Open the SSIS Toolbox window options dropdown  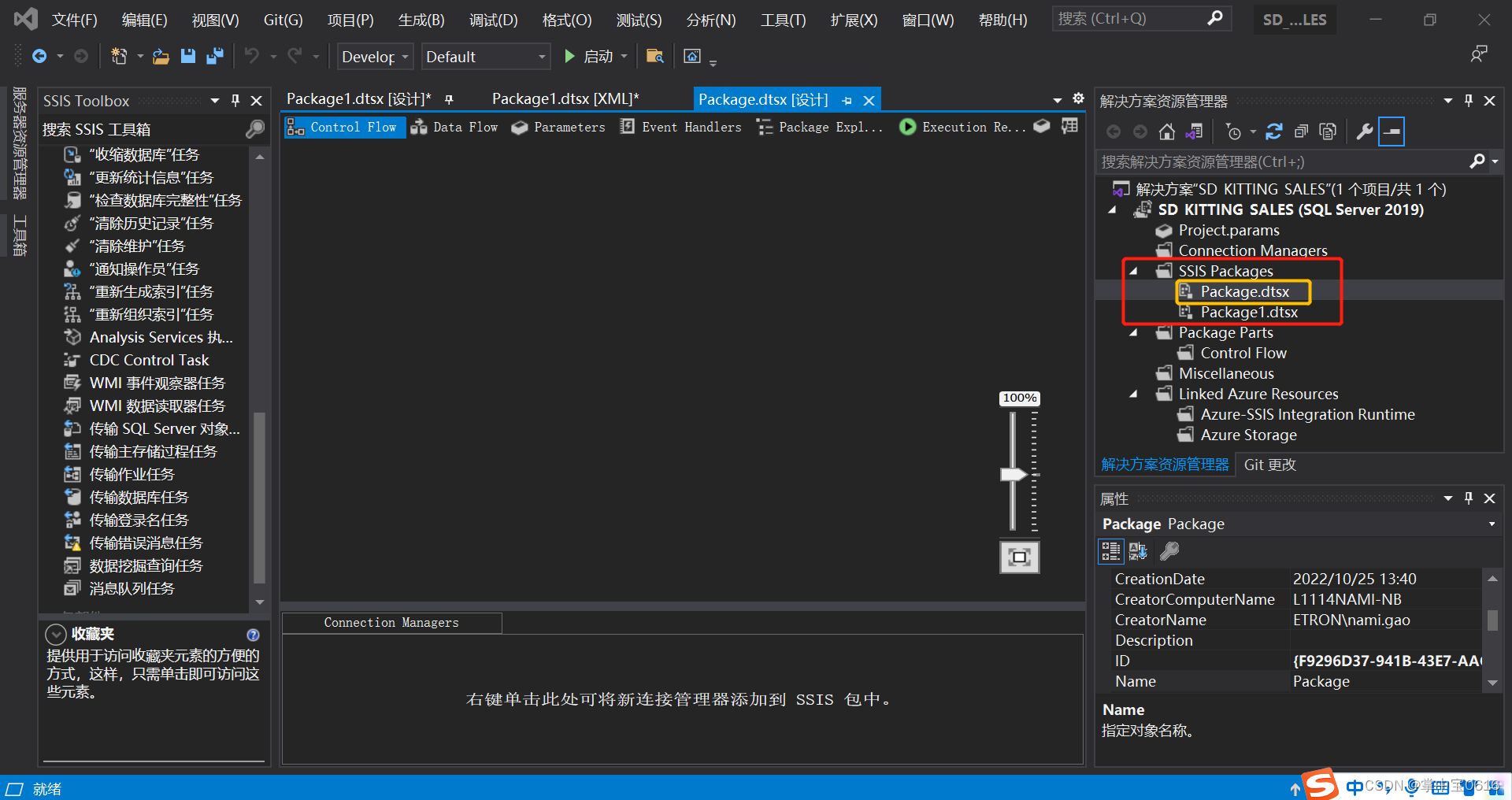pos(214,101)
